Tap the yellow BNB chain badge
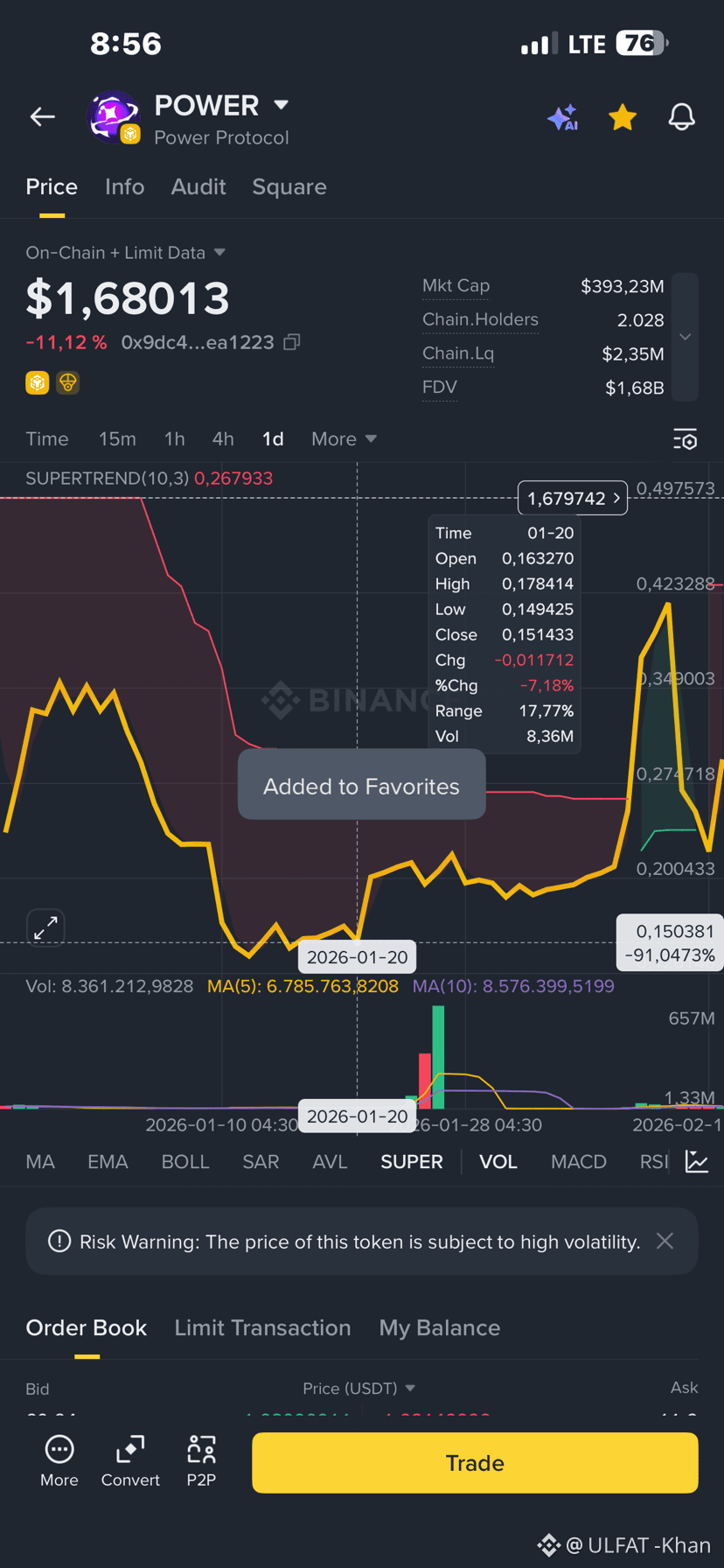The image size is (724, 1568). 37,382
